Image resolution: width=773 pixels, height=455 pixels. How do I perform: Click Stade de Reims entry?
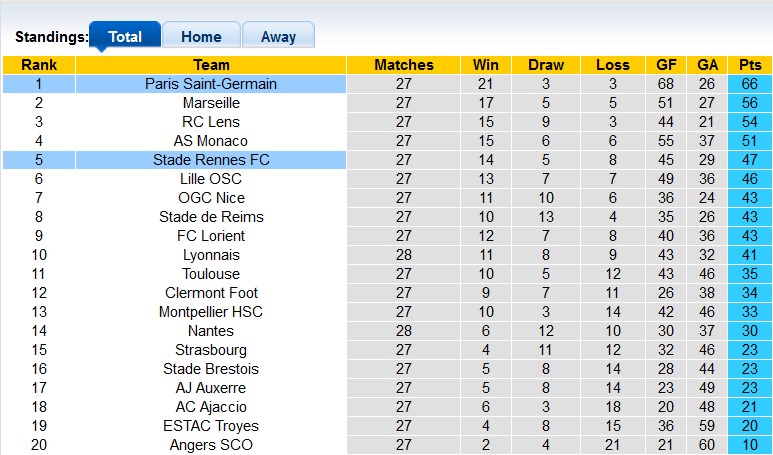(x=211, y=217)
